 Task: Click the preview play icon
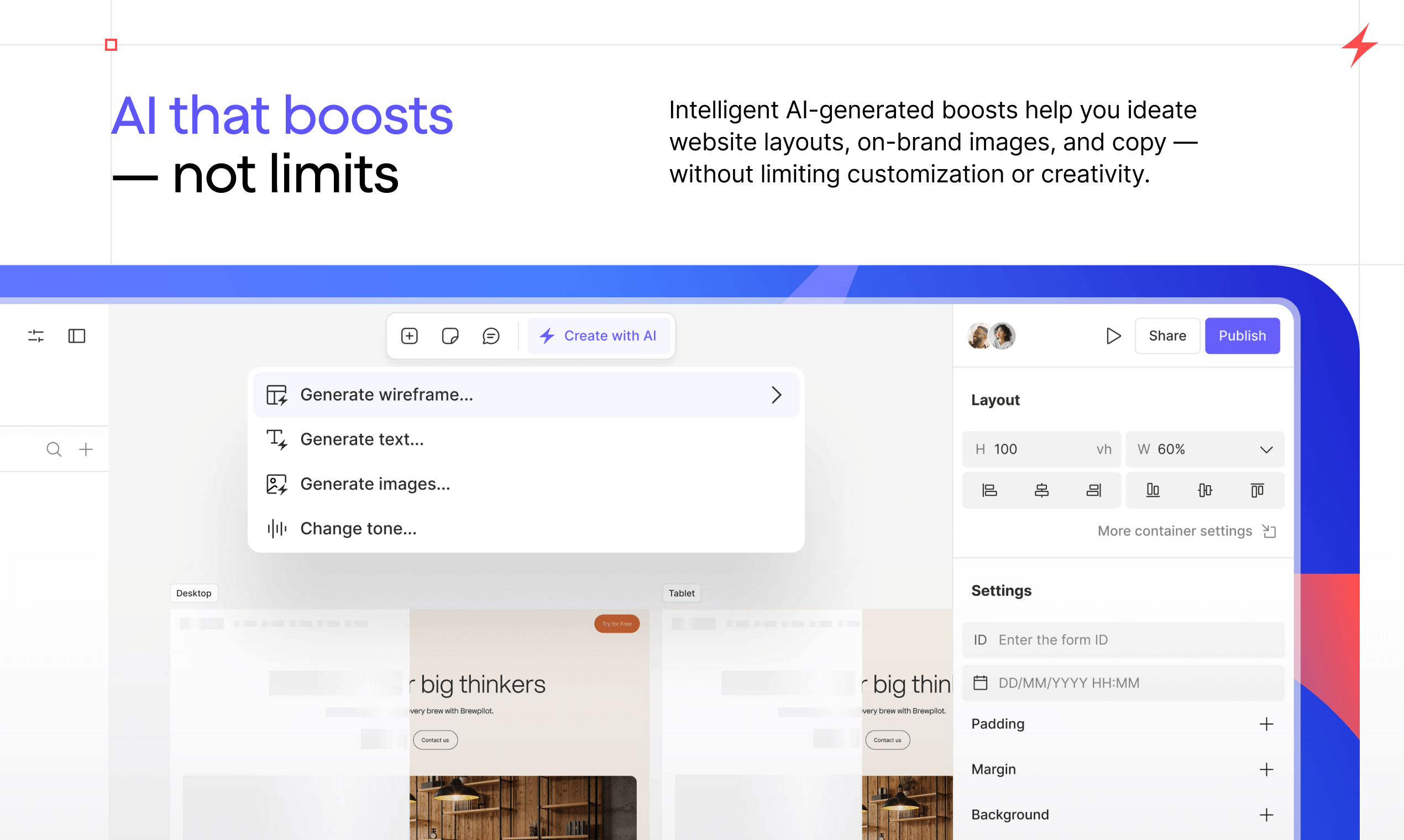[x=1113, y=335]
